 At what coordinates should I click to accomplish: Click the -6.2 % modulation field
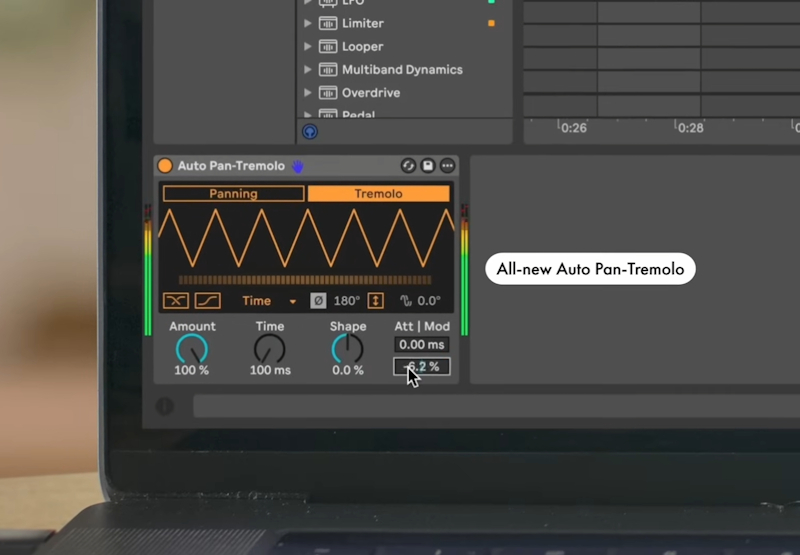421,367
